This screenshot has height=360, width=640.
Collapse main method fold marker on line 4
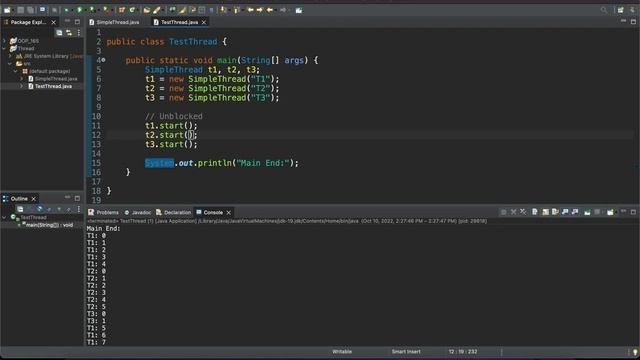pos(103,60)
